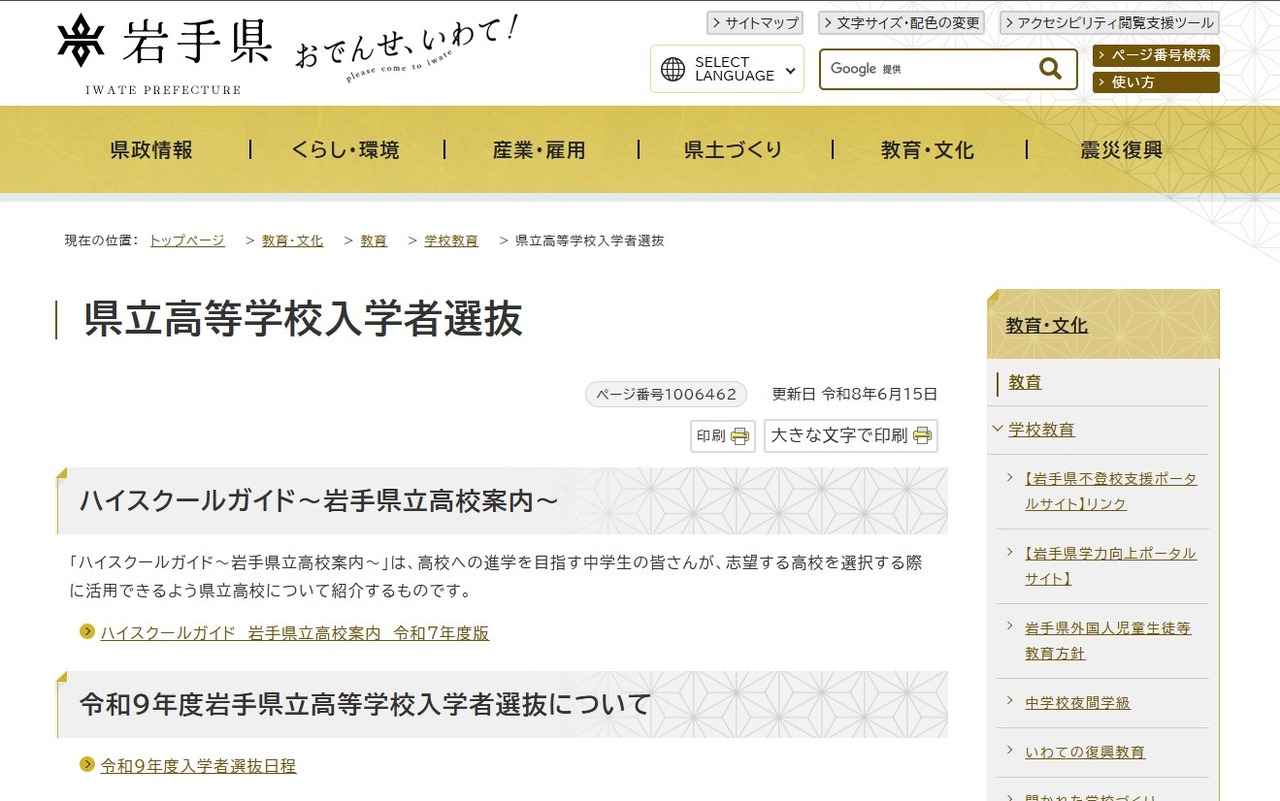The image size is (1280, 801).
Task: Click the おでんせ、いわて! slogan graphic
Action: (x=406, y=50)
